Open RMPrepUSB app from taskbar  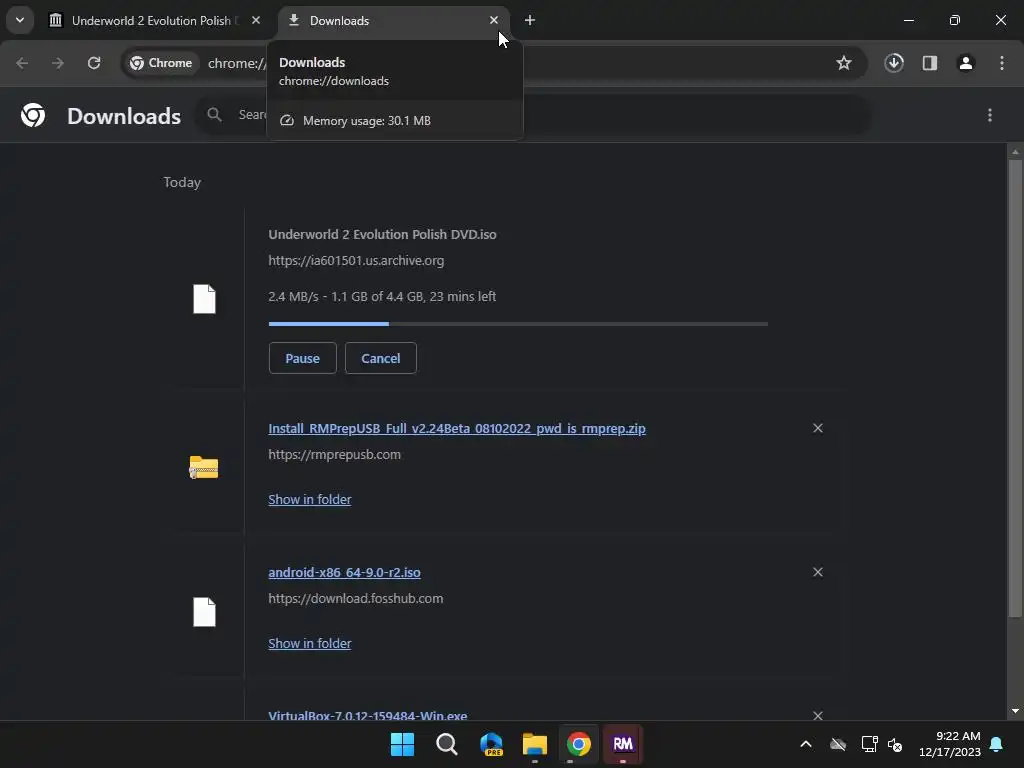[x=623, y=744]
